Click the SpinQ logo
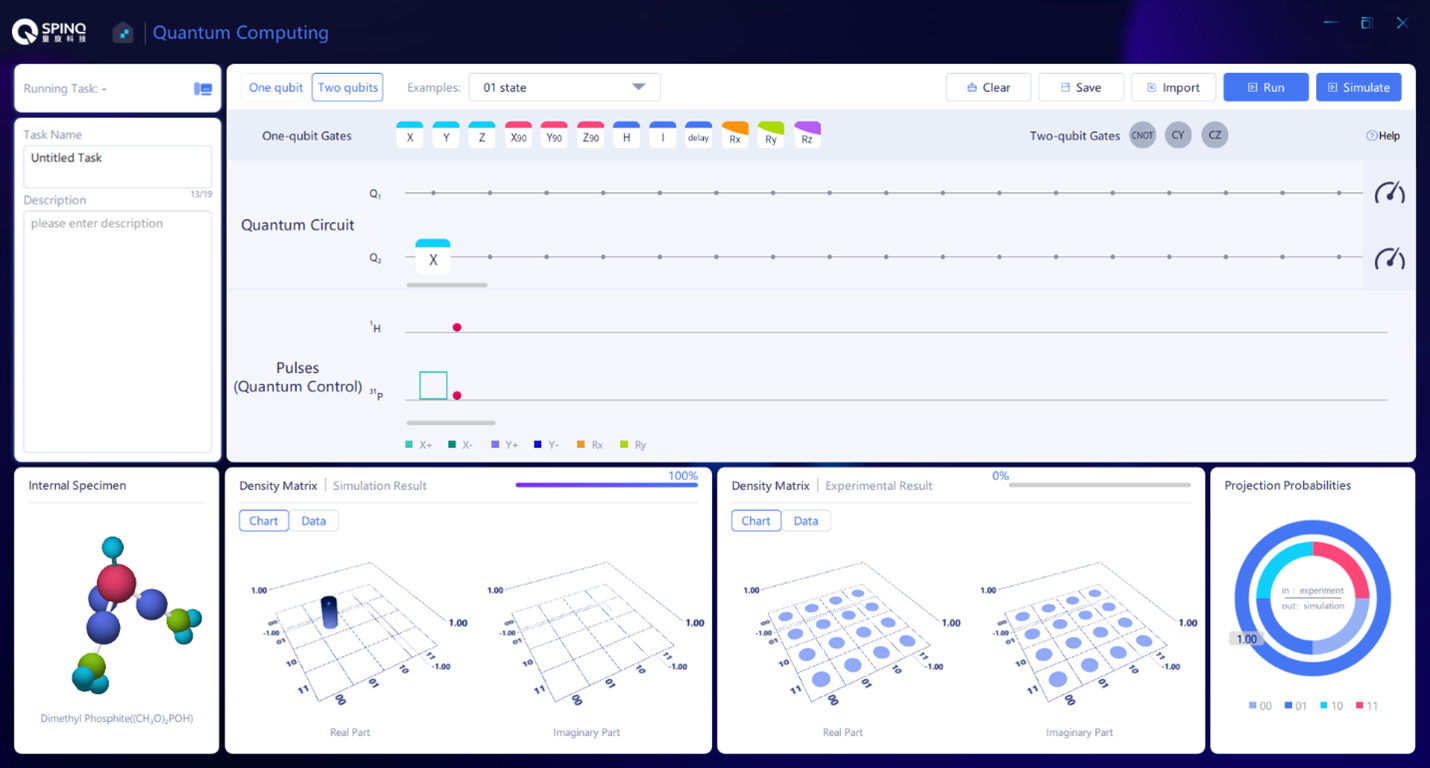 [50, 32]
